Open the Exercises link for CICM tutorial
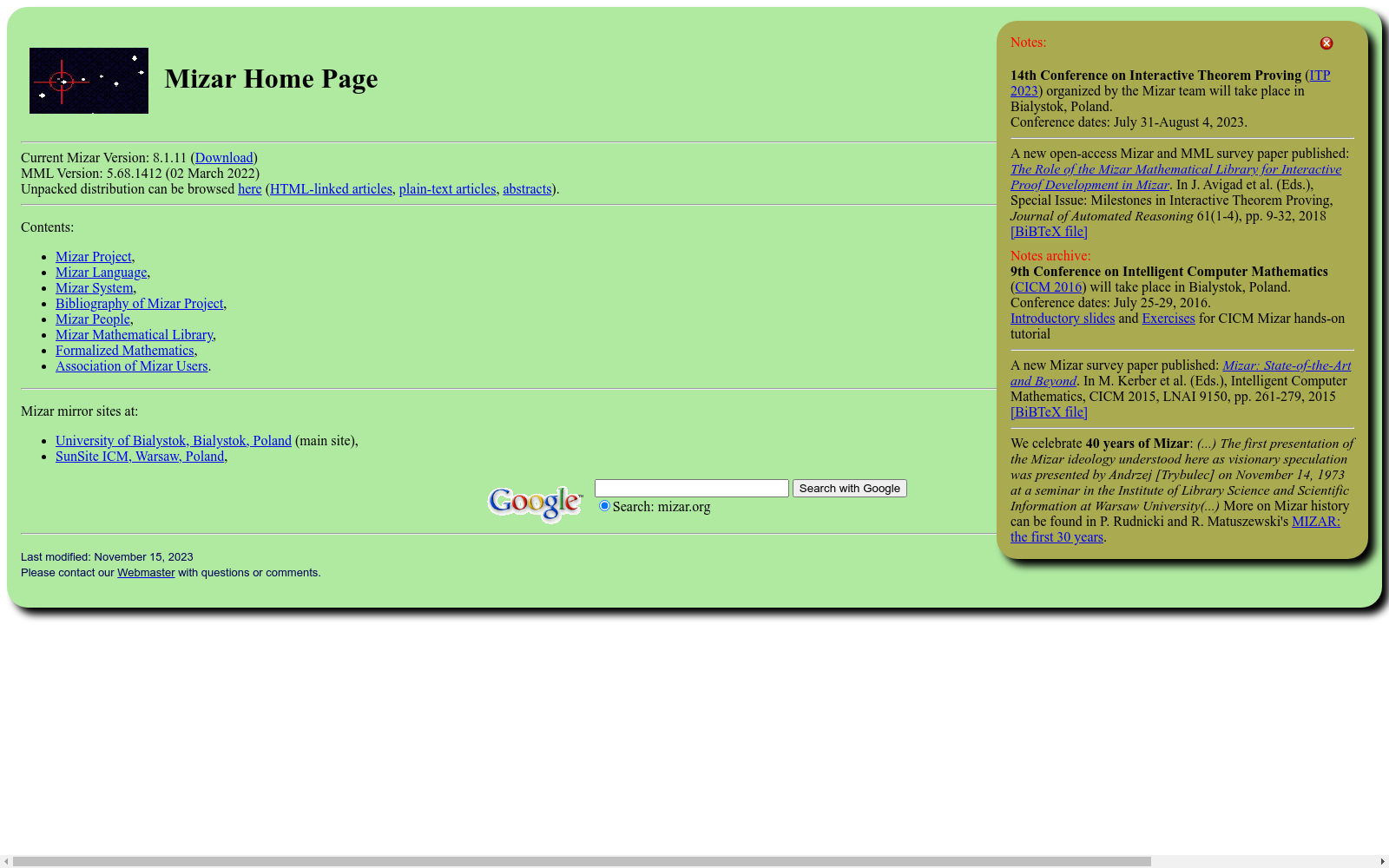Screen dimensions: 1389x868 (1168, 319)
